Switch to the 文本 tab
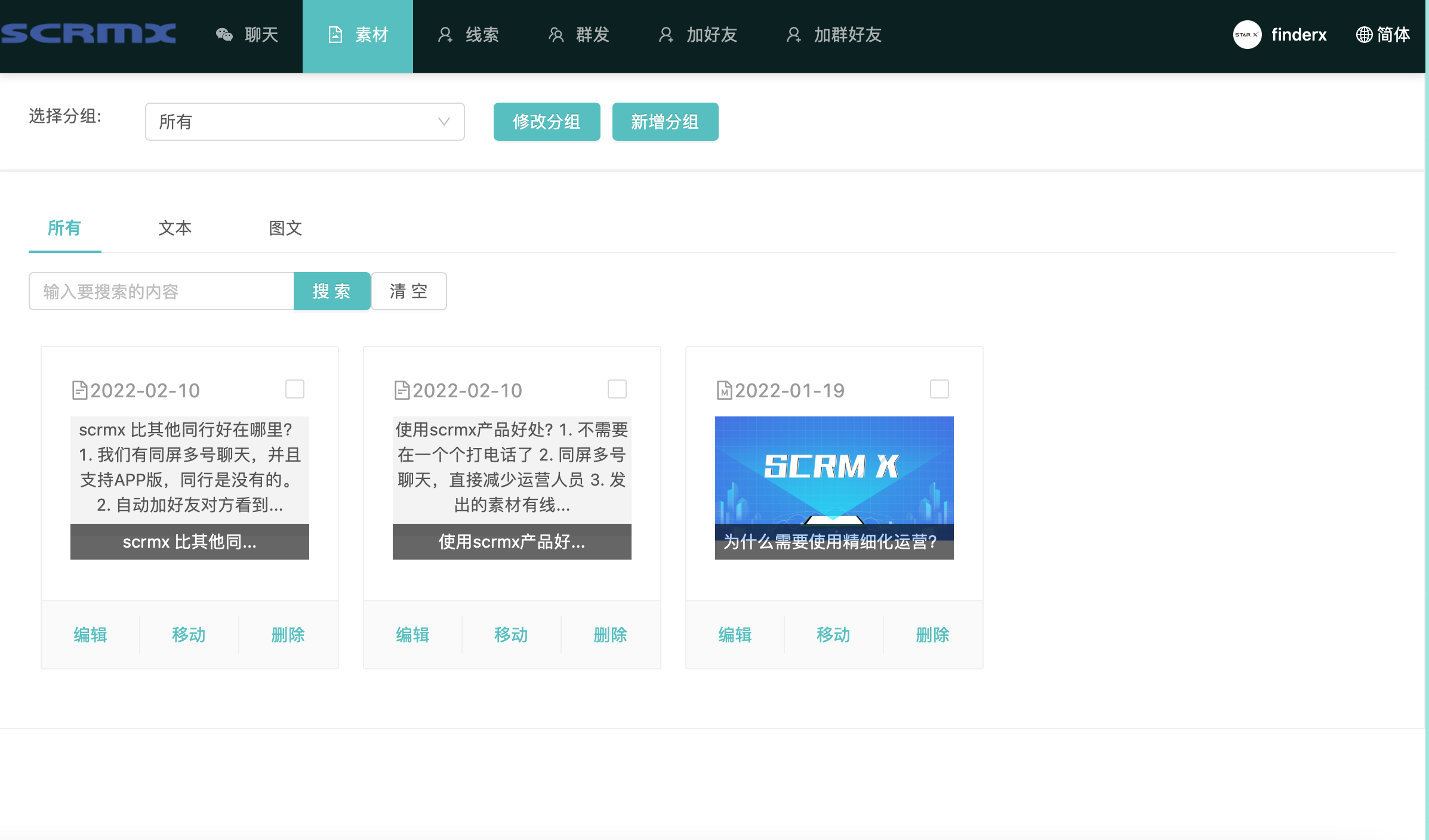The image size is (1429, 840). pyautogui.click(x=175, y=228)
